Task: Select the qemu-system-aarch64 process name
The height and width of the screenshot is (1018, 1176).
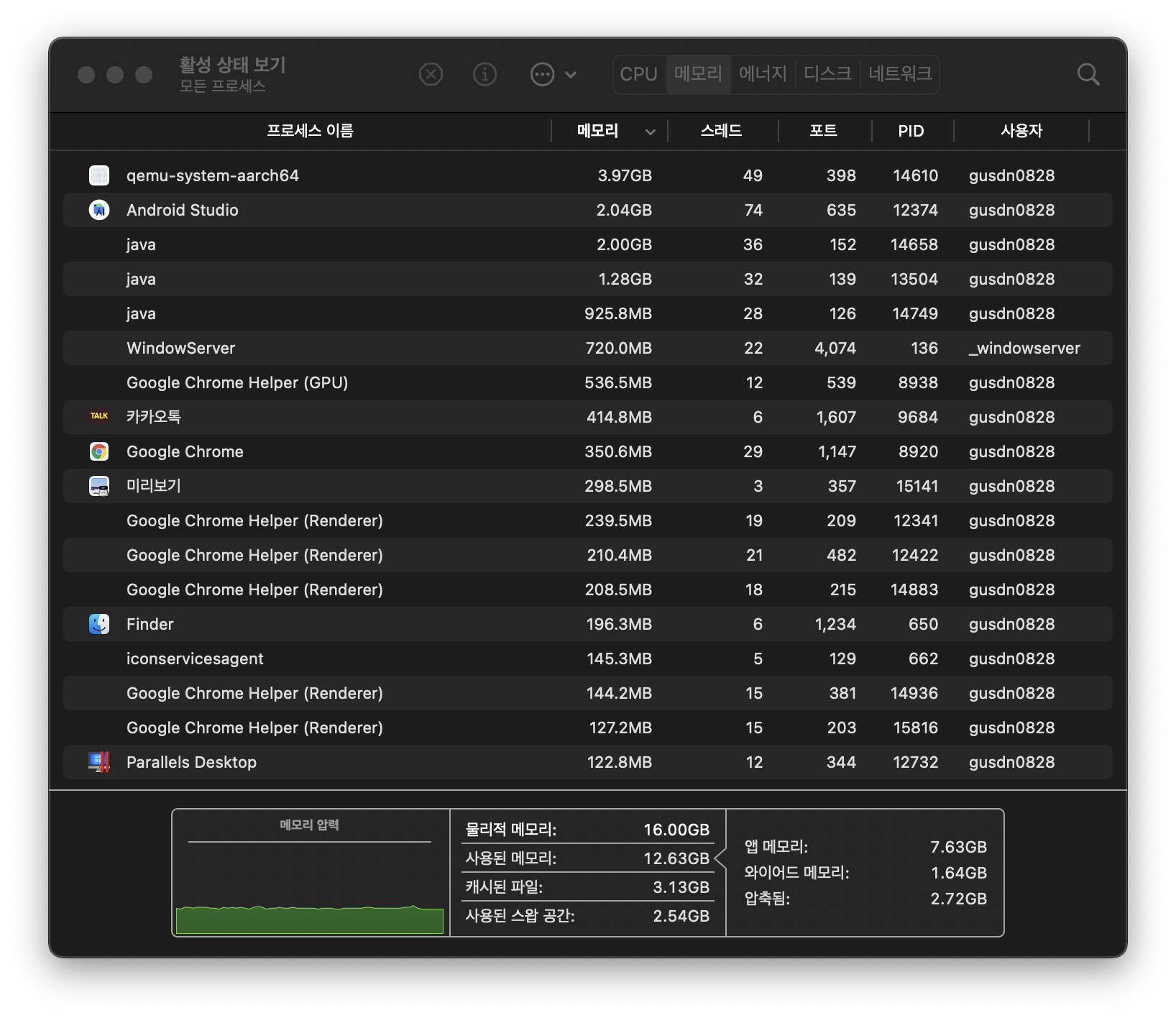Action: tap(213, 175)
